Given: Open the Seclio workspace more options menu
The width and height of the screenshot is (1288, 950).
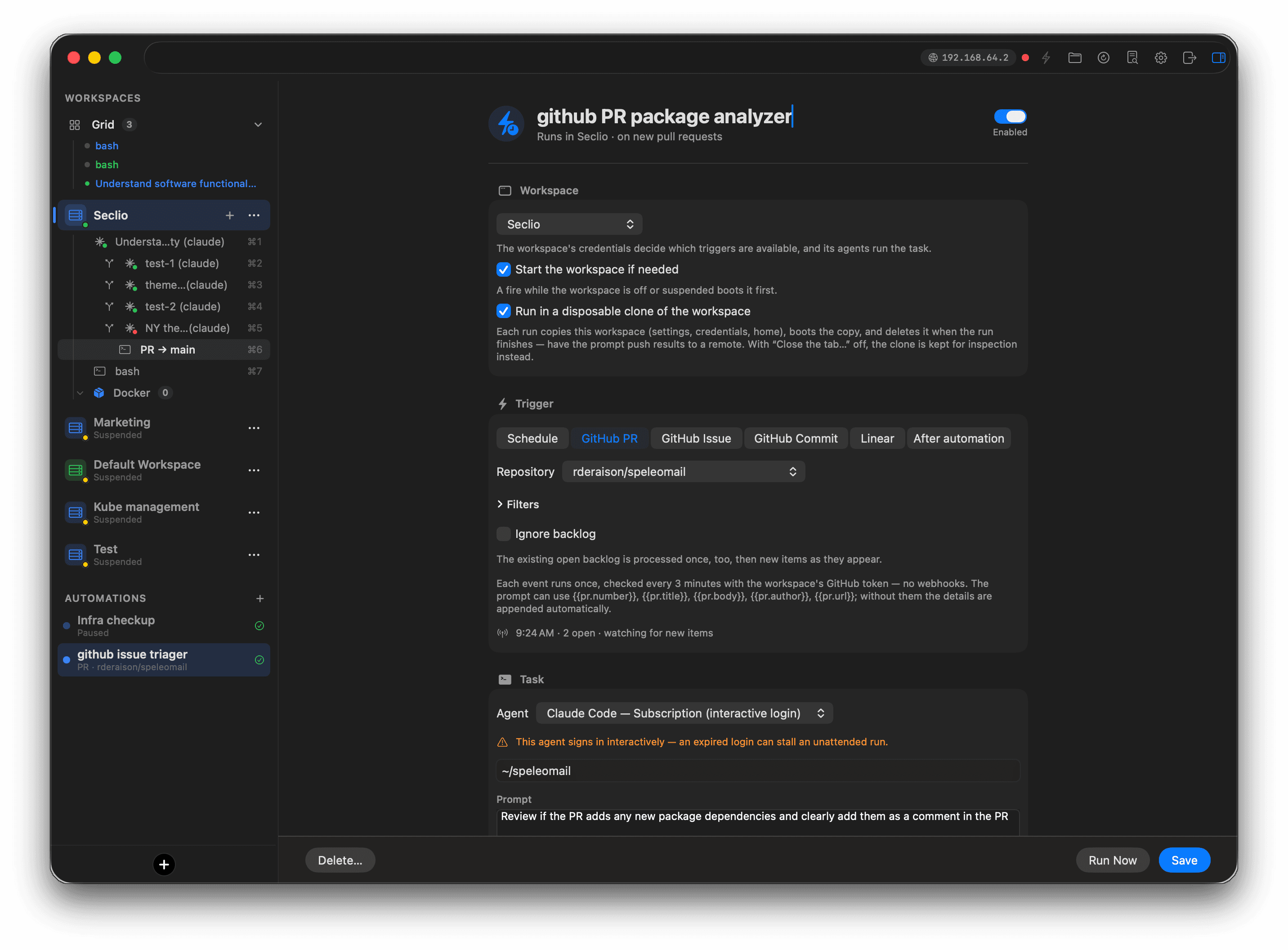Looking at the screenshot, I should [254, 215].
